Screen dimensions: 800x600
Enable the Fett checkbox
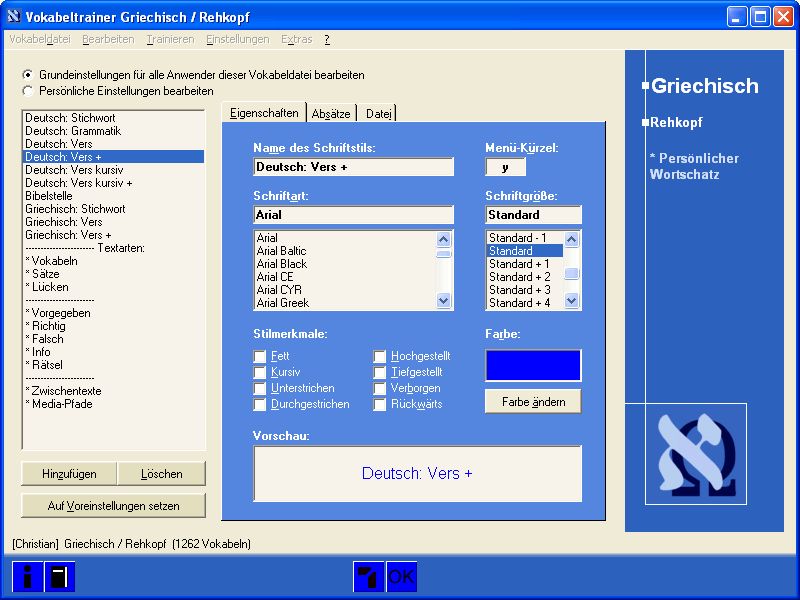point(260,356)
